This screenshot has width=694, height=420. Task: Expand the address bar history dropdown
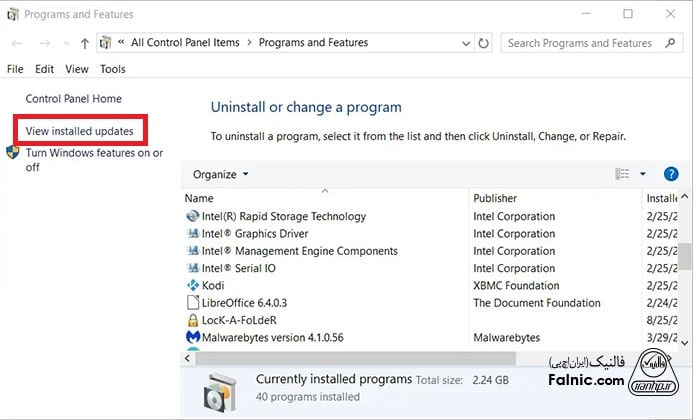pos(465,44)
